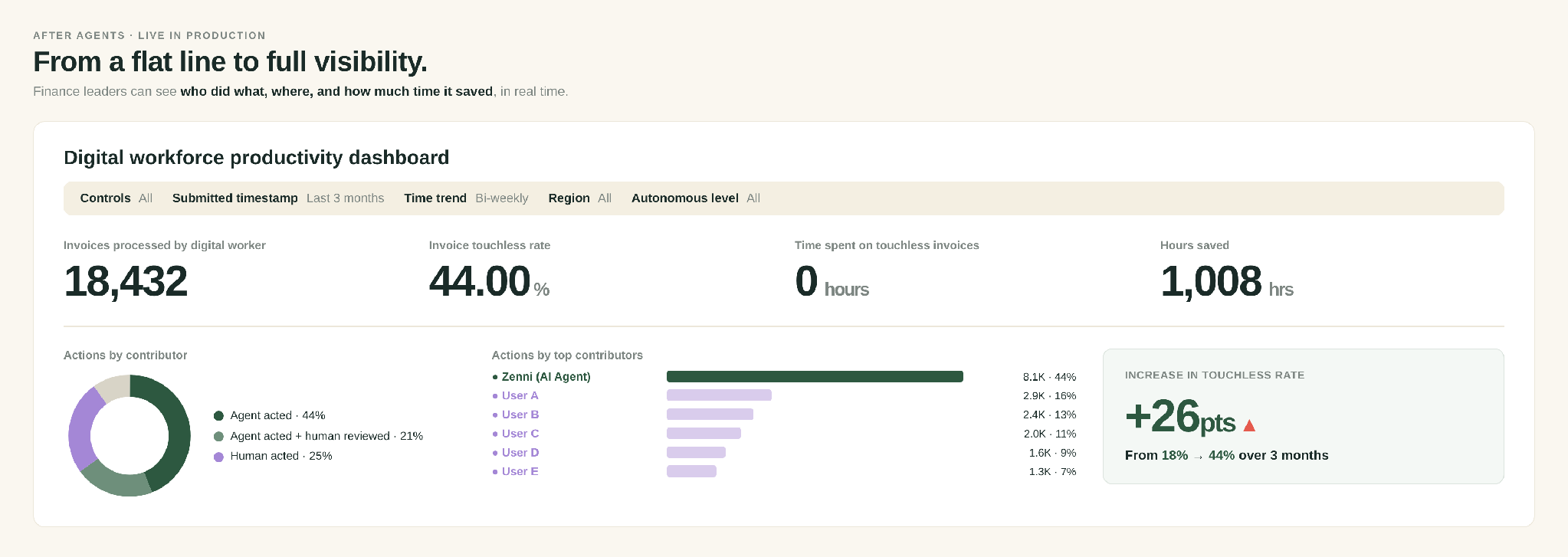Image resolution: width=1568 pixels, height=557 pixels.
Task: Click the User C purple bar
Action: [x=704, y=434]
